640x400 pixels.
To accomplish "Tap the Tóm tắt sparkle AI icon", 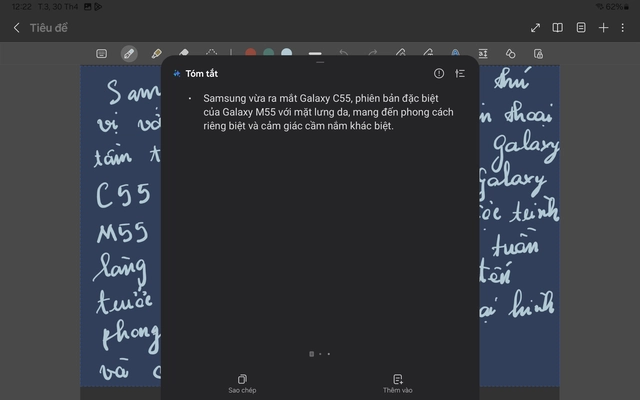I will (177, 73).
